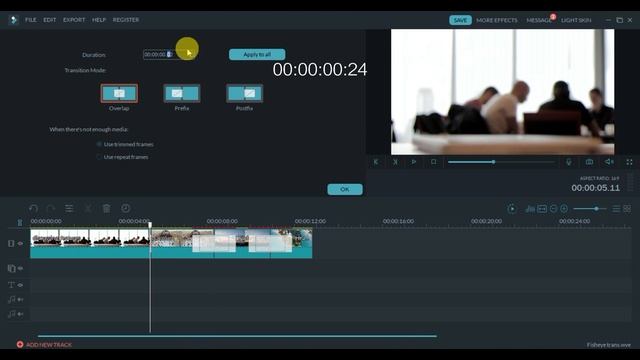Open the FILE menu

[x=31, y=20]
